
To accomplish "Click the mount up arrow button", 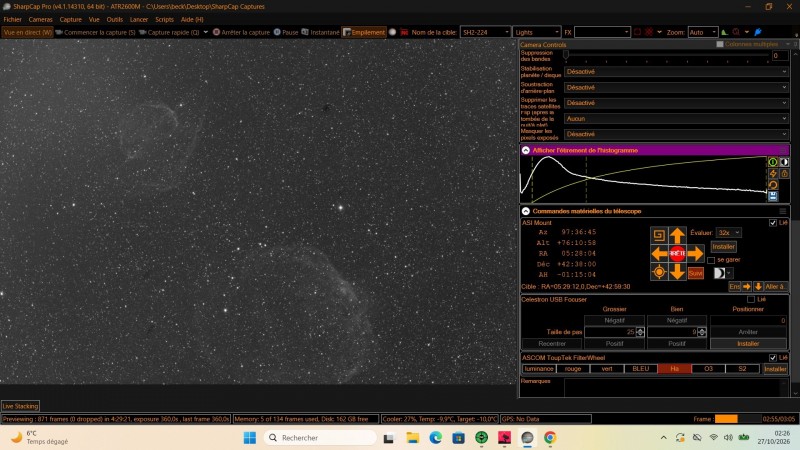I will pos(677,235).
